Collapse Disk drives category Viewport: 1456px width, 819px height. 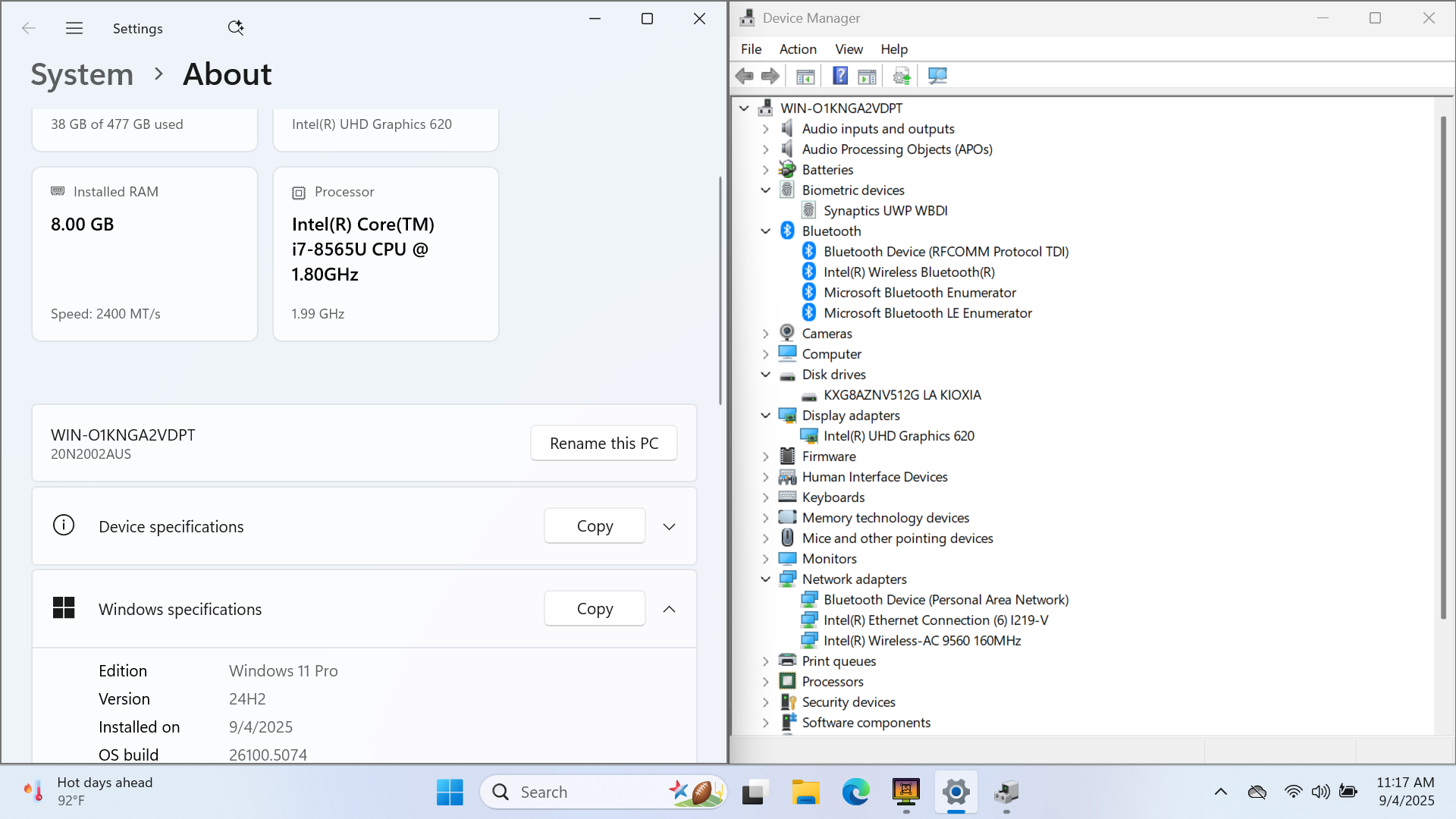765,375
